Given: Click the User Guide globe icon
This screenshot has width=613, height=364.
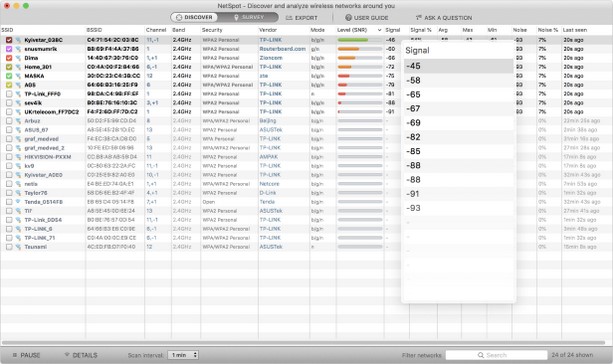Looking at the screenshot, I should (348, 18).
